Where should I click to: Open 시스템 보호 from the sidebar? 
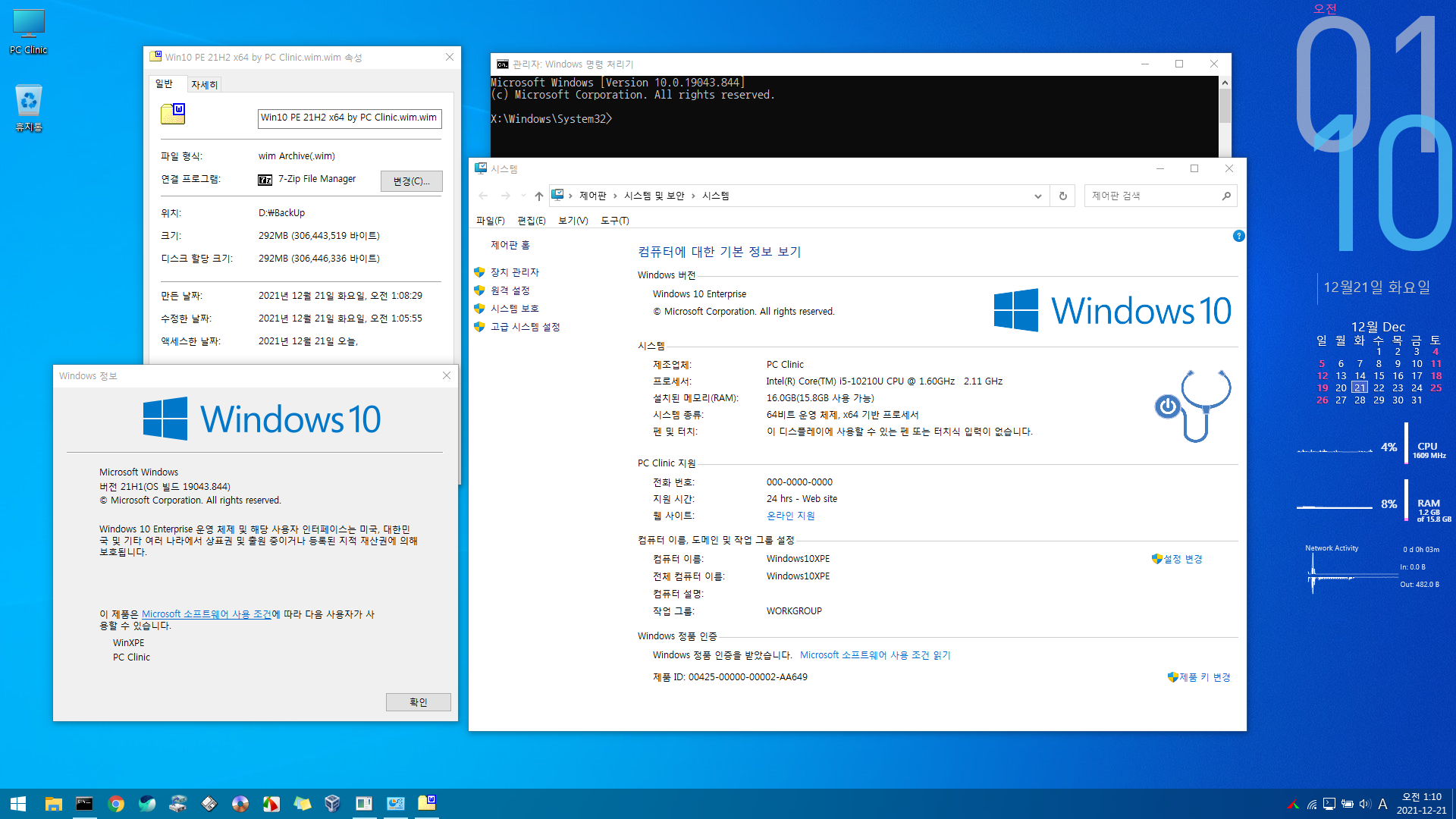pyautogui.click(x=515, y=309)
